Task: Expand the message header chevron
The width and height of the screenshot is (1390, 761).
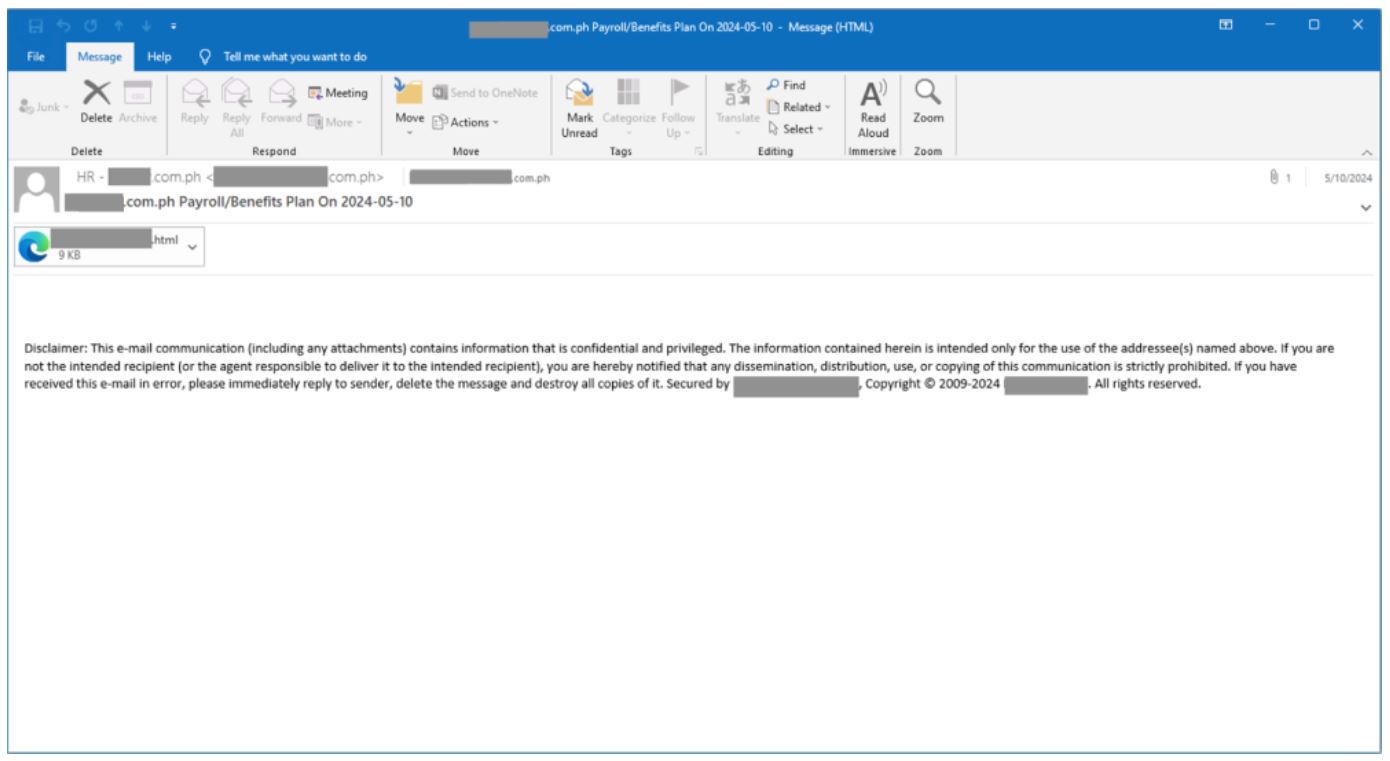Action: coord(1366,208)
